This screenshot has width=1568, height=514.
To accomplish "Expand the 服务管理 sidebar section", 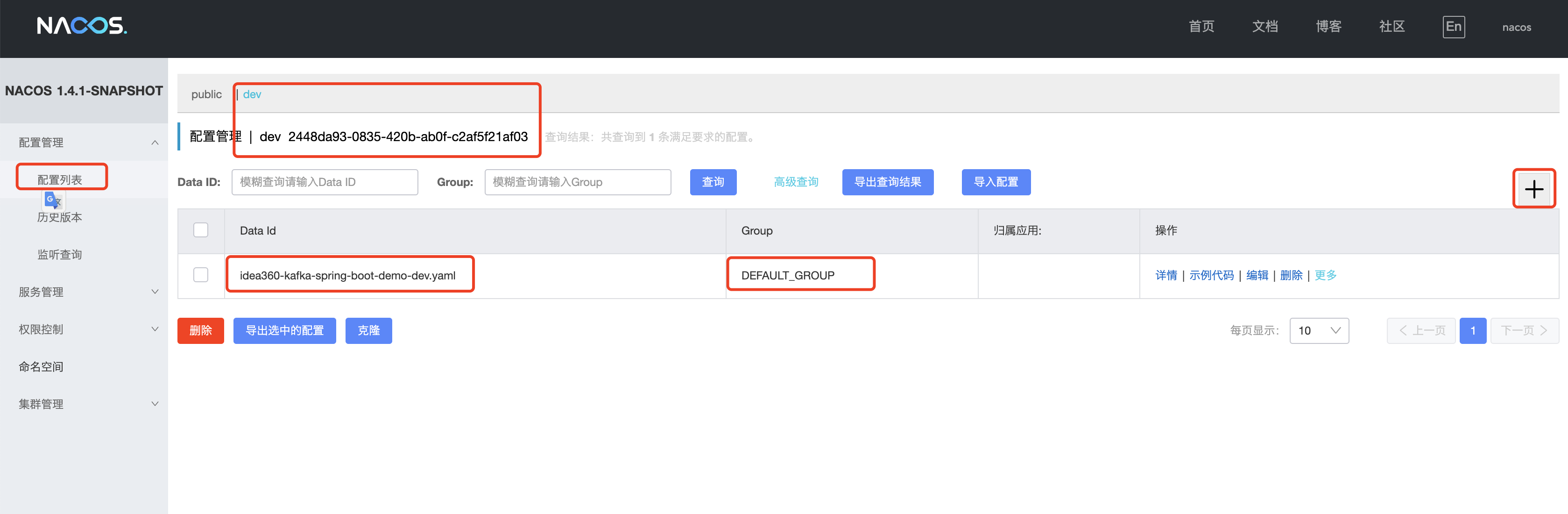I will click(x=155, y=292).
